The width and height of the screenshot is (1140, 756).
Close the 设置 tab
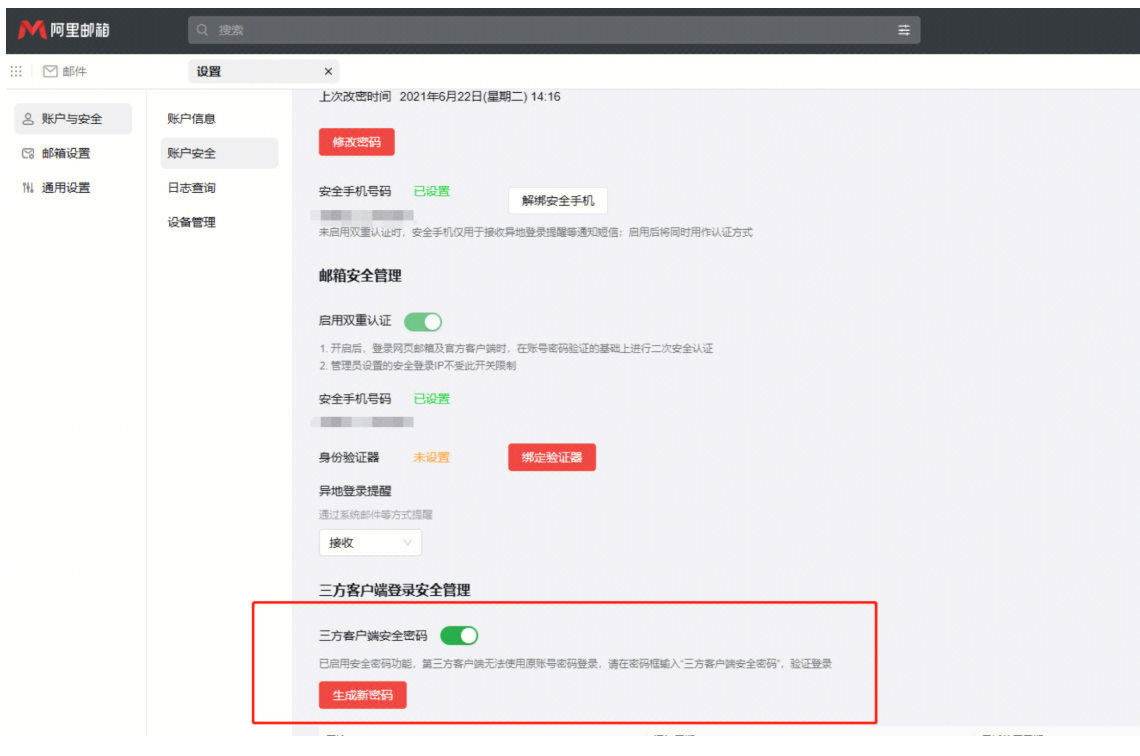coord(328,71)
